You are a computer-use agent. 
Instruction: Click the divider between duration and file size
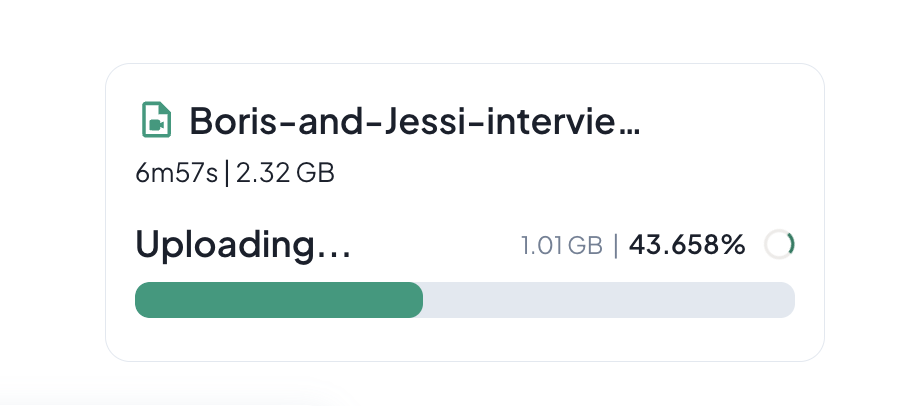coord(227,173)
